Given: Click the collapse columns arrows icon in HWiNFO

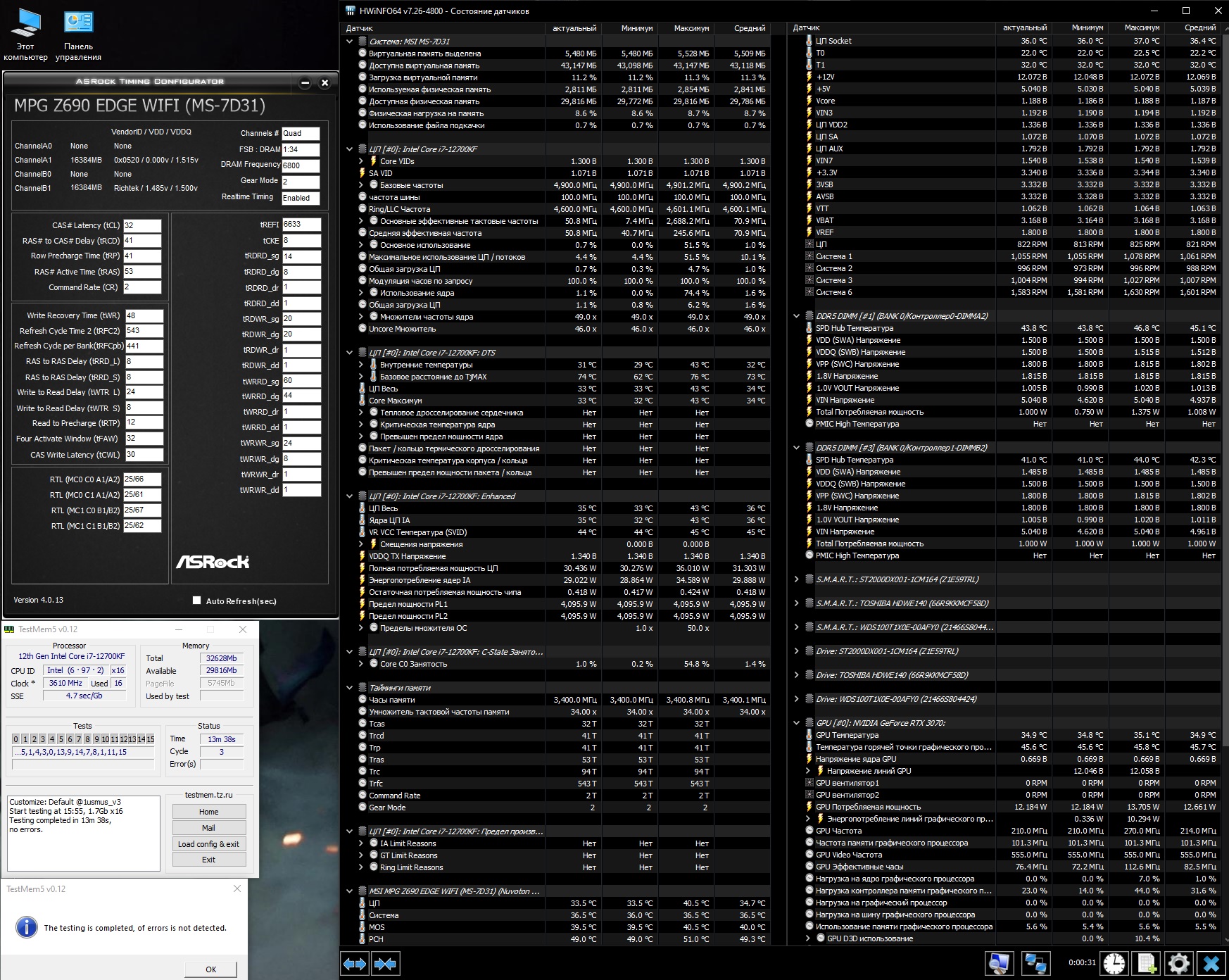Looking at the screenshot, I should point(385,963).
